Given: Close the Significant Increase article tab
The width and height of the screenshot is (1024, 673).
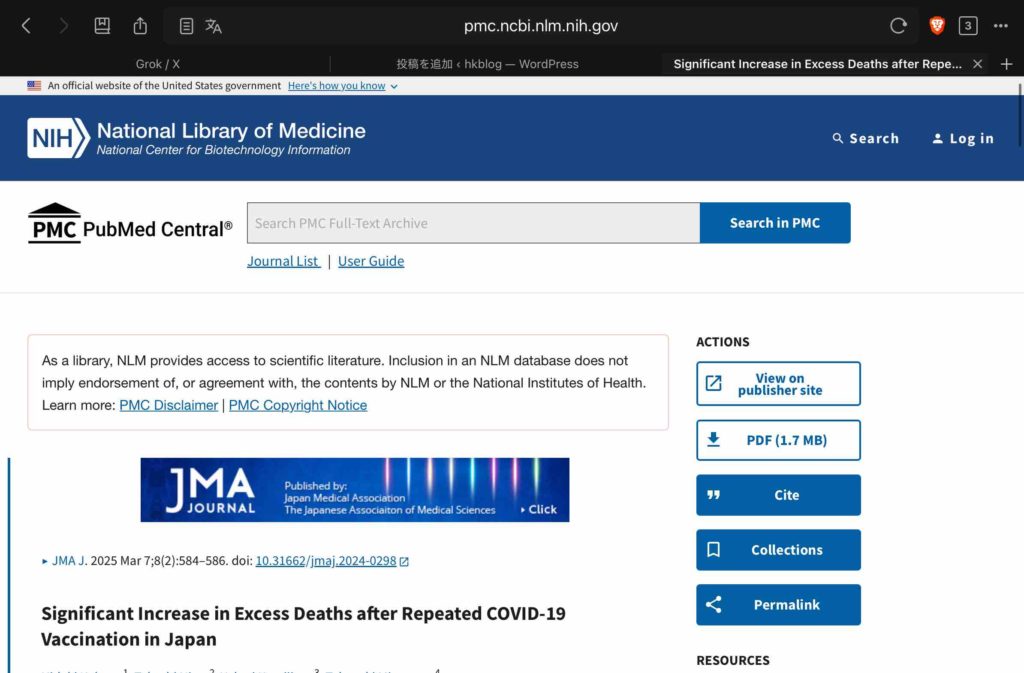Looking at the screenshot, I should [x=977, y=64].
